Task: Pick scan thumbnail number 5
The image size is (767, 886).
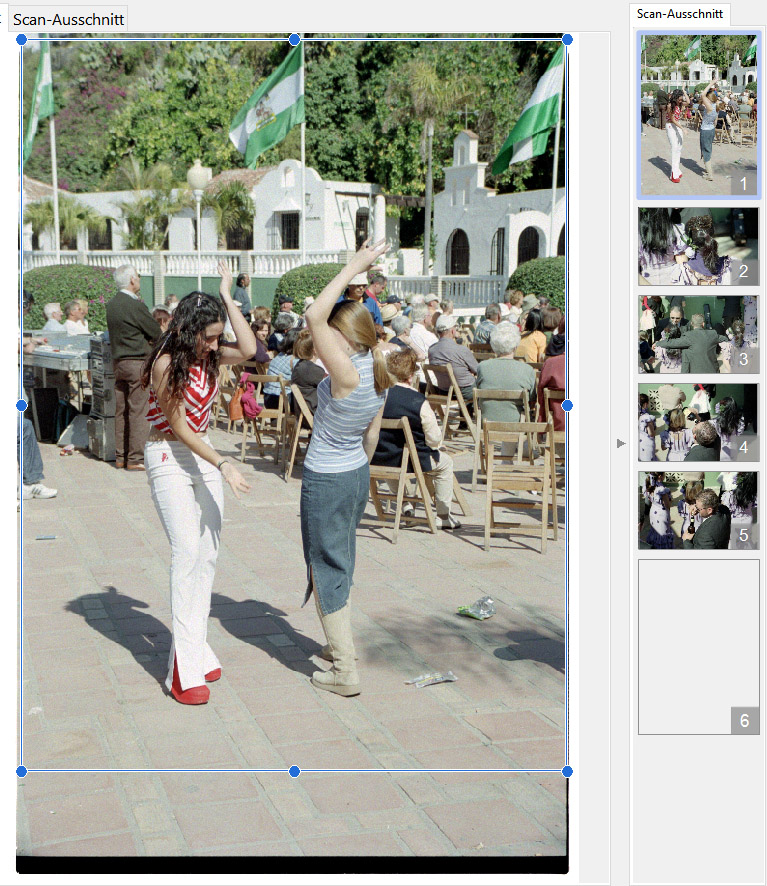Action: tap(699, 510)
